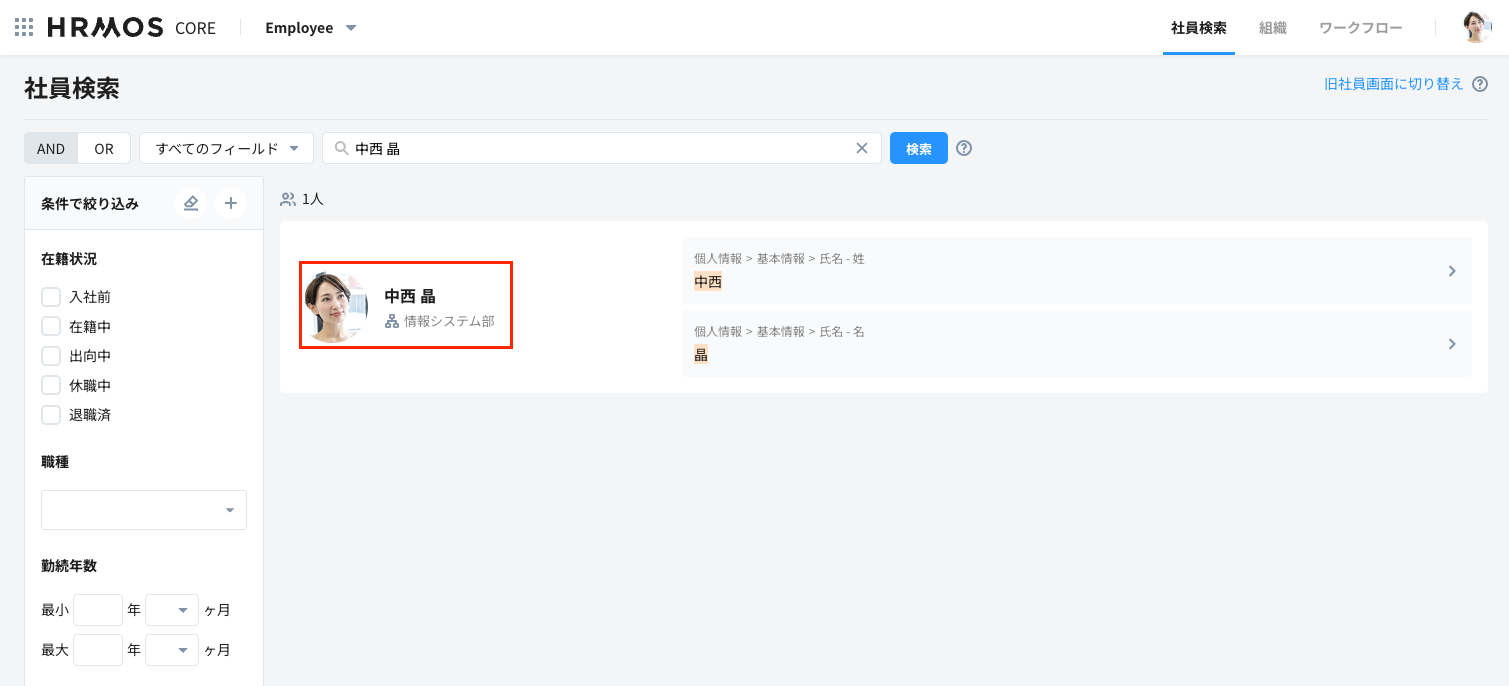Open the 氏名 - 名 result row arrow
This screenshot has height=686, width=1509.
1452,344
